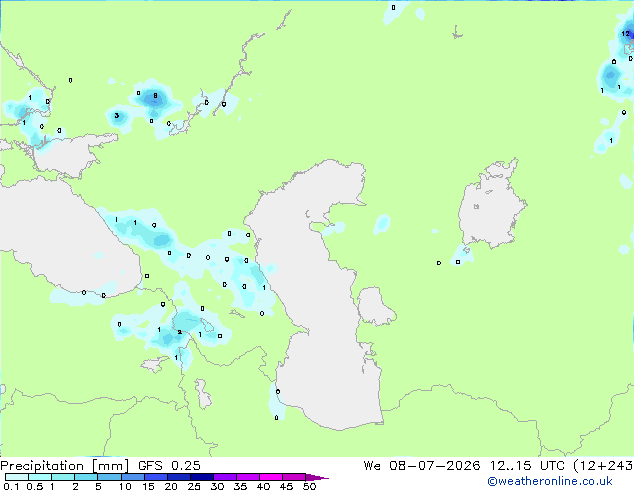Pick the 10–15 mm legend color swatch

133,477
